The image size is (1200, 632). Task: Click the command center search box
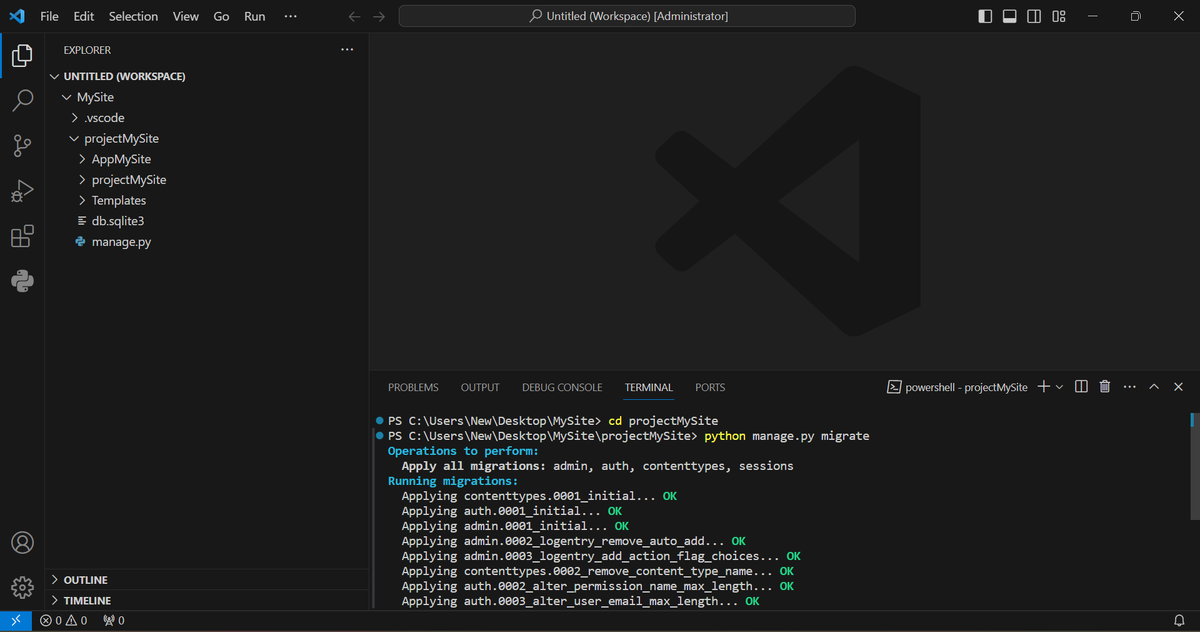pos(627,16)
